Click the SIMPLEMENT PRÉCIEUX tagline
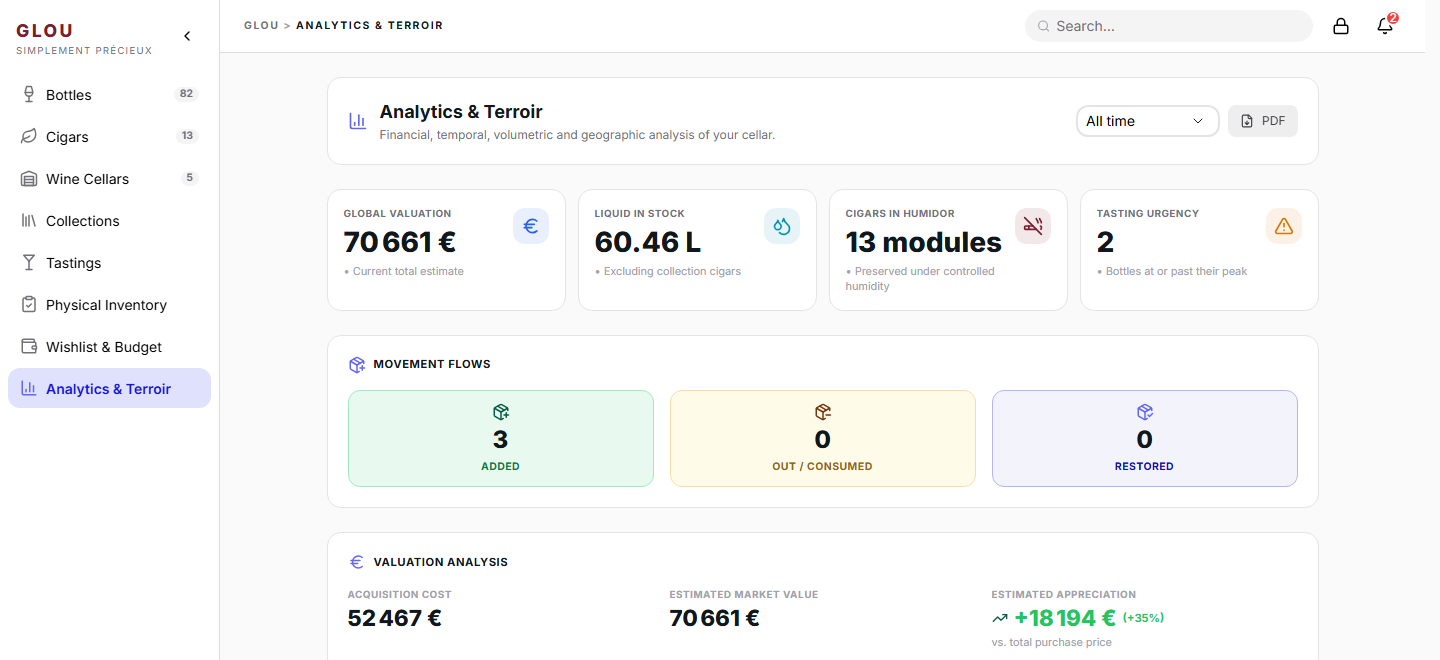 84,51
